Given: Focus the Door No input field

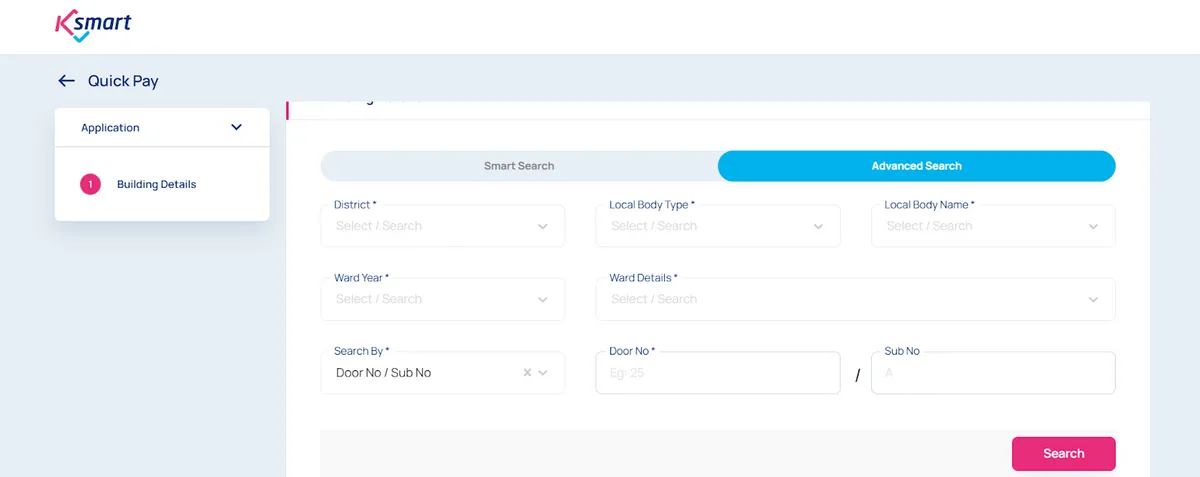Looking at the screenshot, I should (x=717, y=373).
